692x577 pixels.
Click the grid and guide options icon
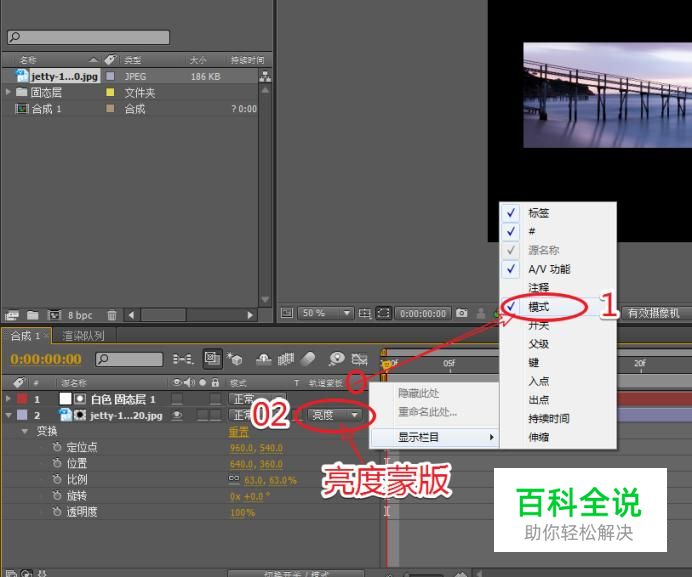(365, 313)
